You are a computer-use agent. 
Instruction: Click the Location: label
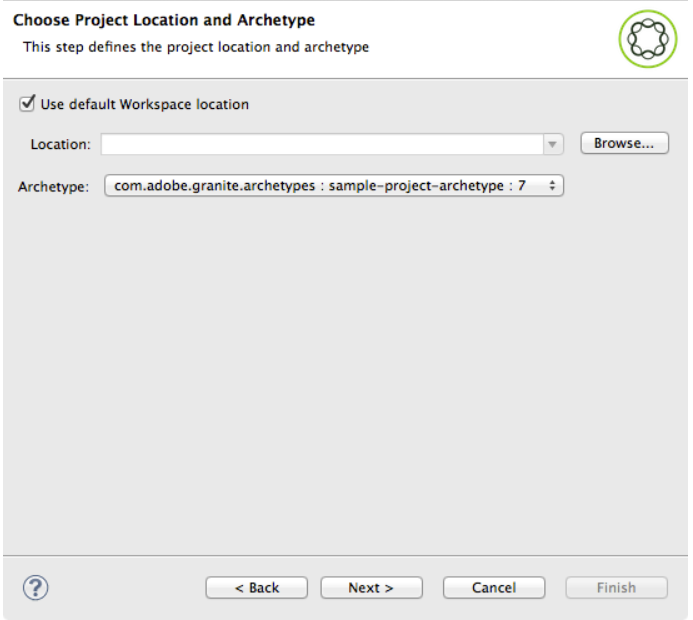(61, 145)
